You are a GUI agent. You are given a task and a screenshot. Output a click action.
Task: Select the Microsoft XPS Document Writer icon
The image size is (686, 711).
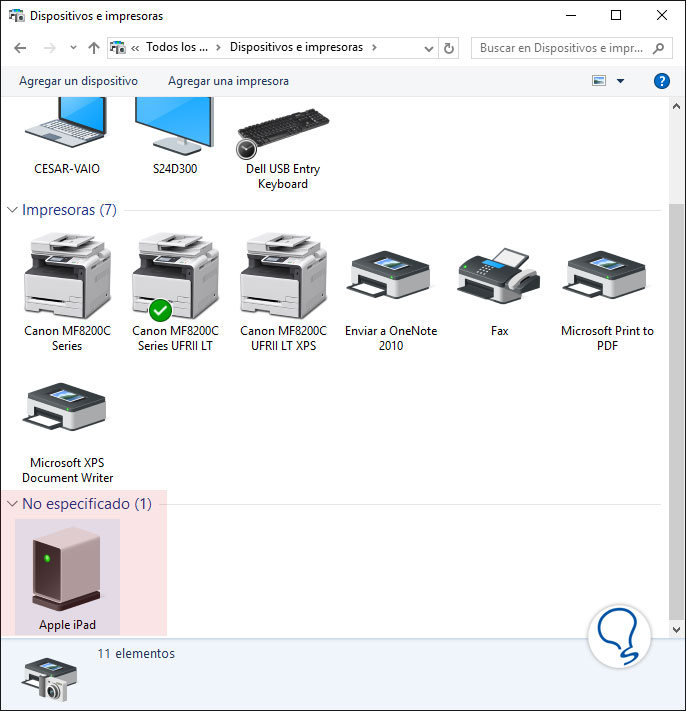[66, 407]
